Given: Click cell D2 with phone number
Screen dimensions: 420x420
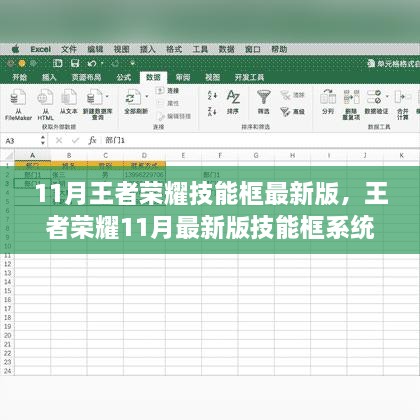Looking at the screenshot, I should pyautogui.click(x=144, y=175).
